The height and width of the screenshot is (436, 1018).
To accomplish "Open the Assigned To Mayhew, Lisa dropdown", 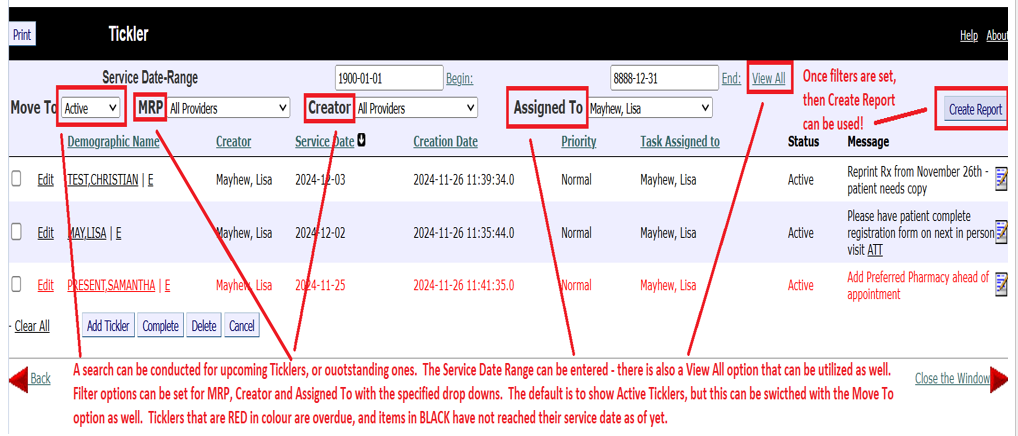I will (649, 107).
